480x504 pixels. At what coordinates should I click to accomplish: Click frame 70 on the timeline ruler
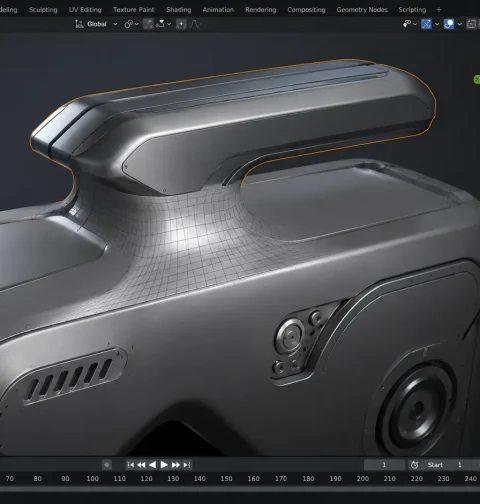pyautogui.click(x=10, y=479)
